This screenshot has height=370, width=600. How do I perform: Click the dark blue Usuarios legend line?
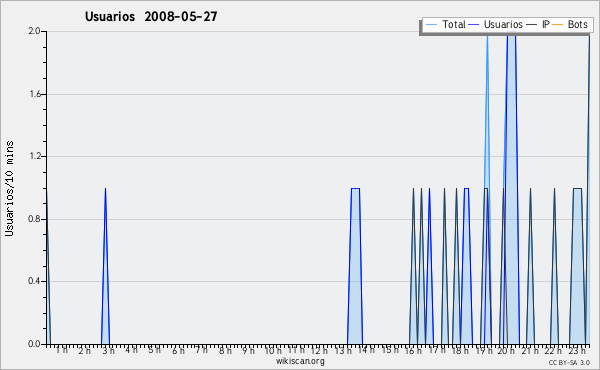[474, 25]
